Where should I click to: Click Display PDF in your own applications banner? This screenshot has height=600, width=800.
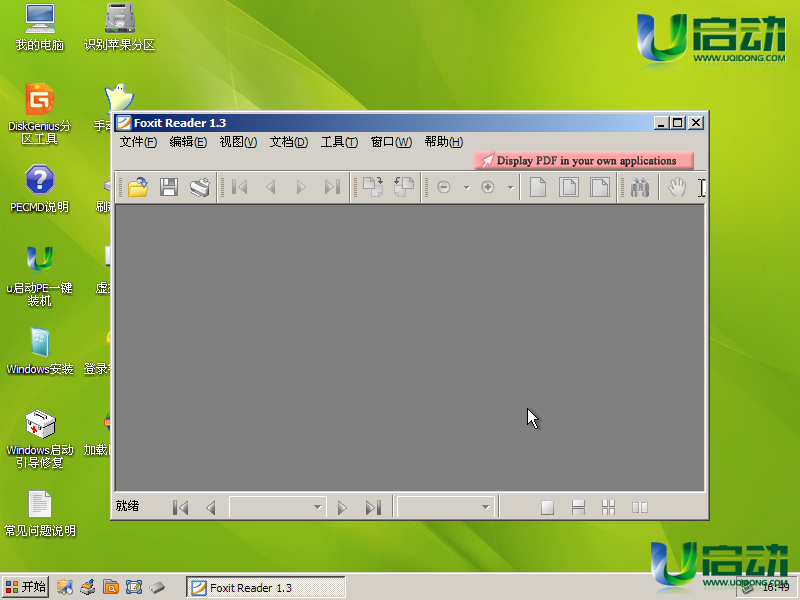point(584,161)
